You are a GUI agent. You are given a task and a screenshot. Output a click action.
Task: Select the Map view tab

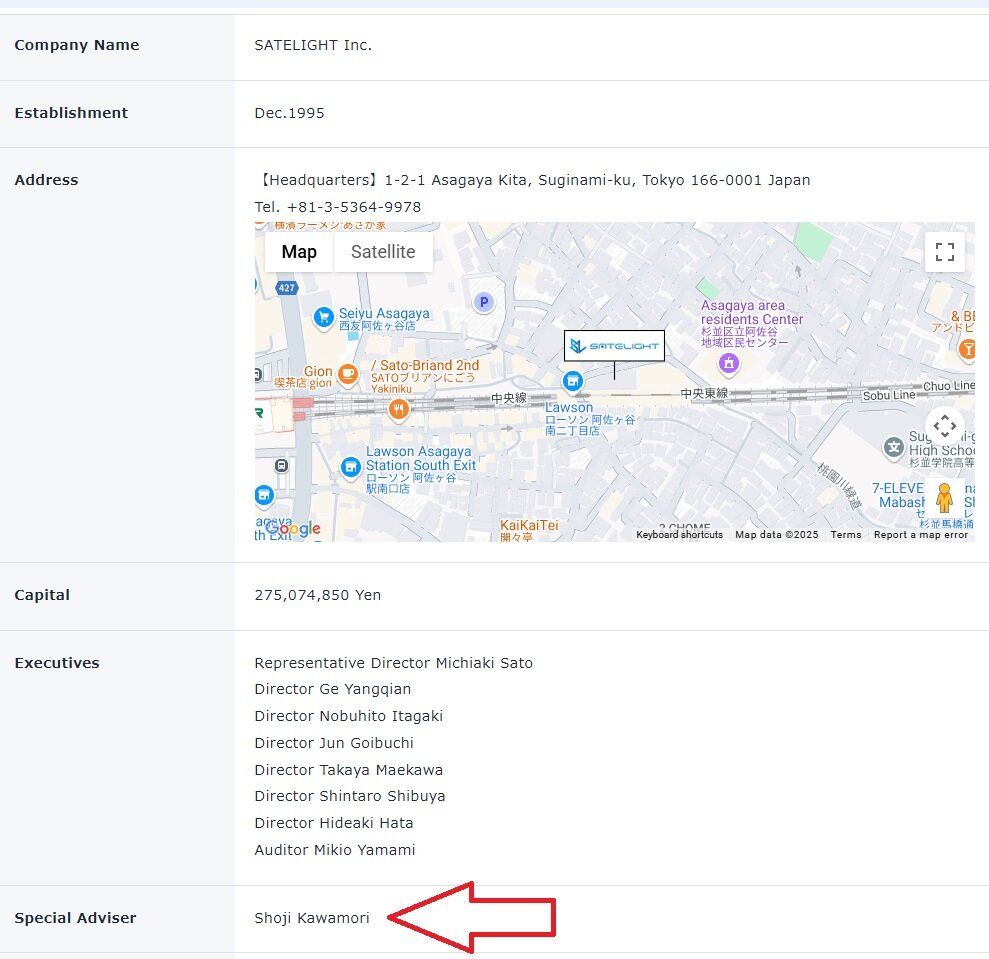(299, 252)
